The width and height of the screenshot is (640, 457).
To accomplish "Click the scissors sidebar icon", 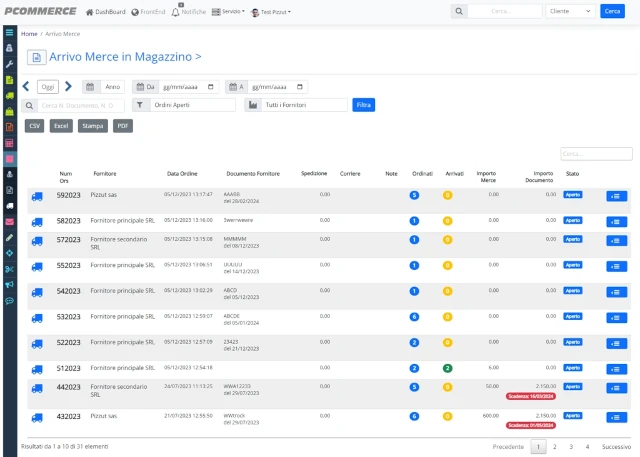I will [x=9, y=269].
